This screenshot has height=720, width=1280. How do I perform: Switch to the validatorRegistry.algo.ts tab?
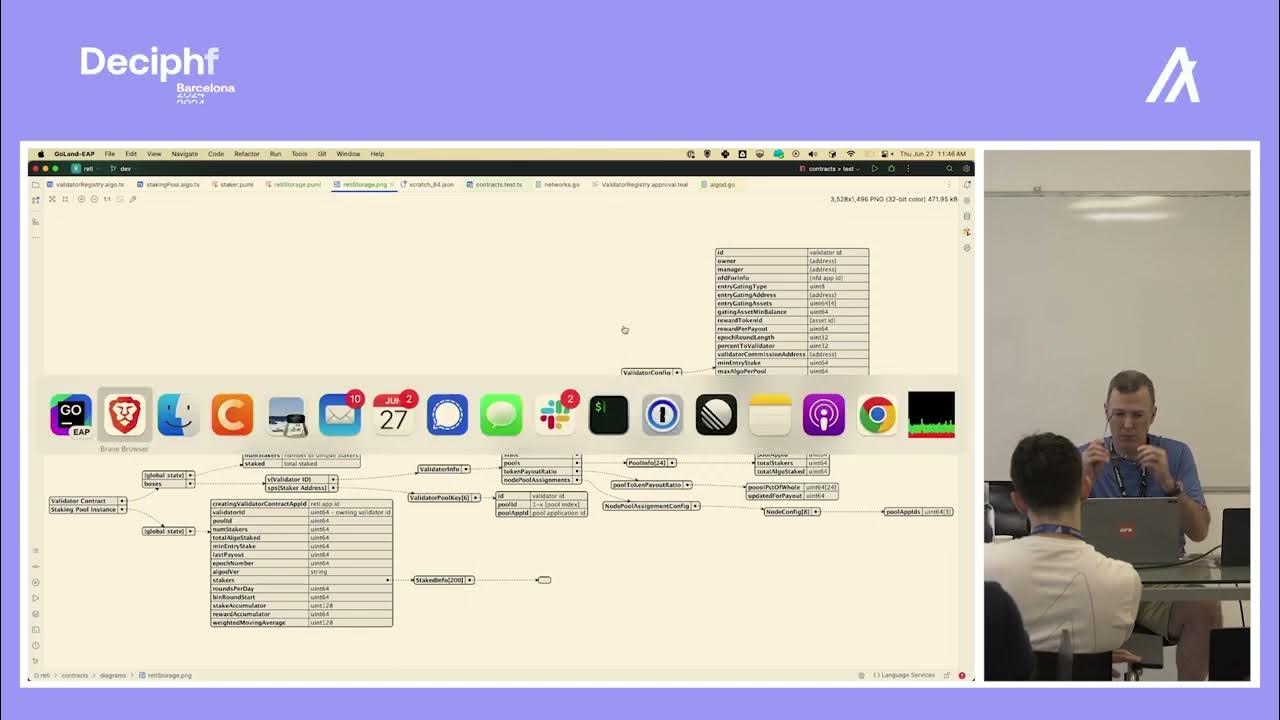[88, 185]
